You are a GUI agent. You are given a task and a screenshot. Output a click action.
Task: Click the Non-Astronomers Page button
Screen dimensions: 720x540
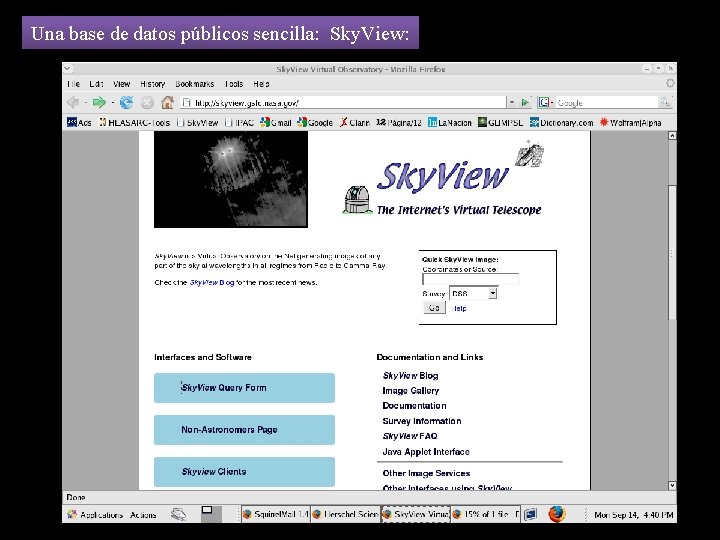[x=244, y=430]
